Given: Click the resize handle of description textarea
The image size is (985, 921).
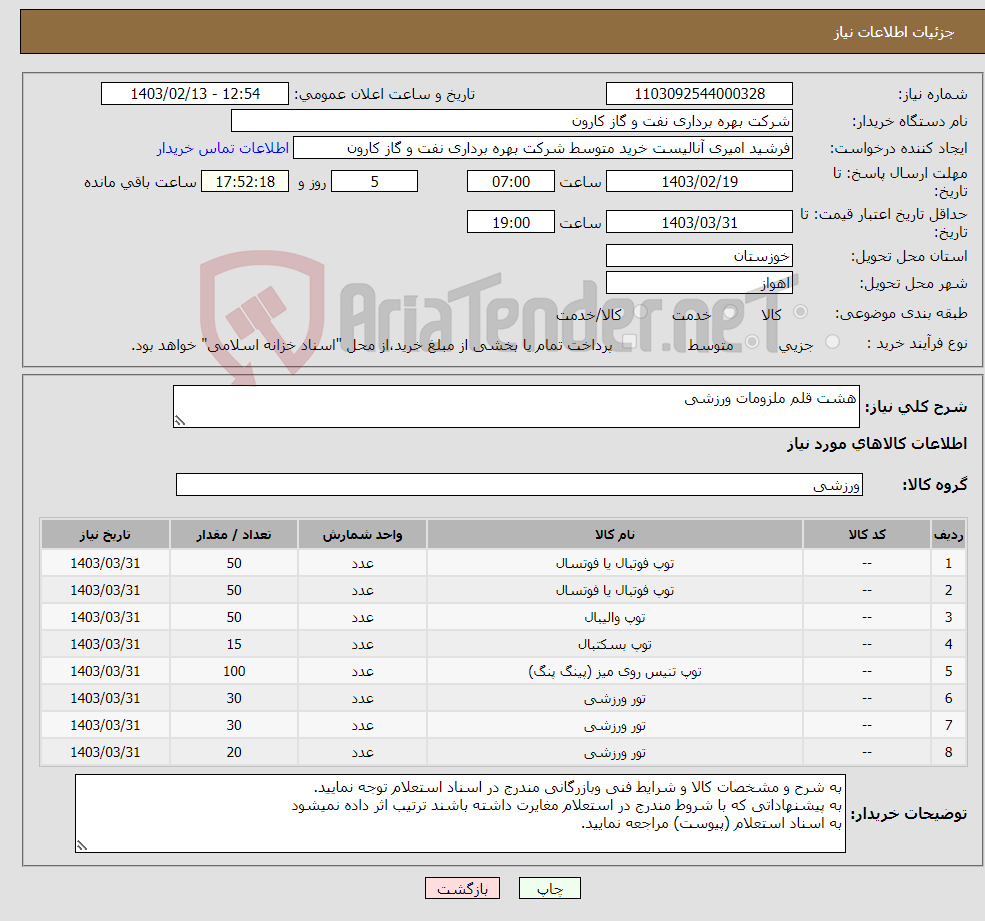Looking at the screenshot, I should tap(180, 421).
